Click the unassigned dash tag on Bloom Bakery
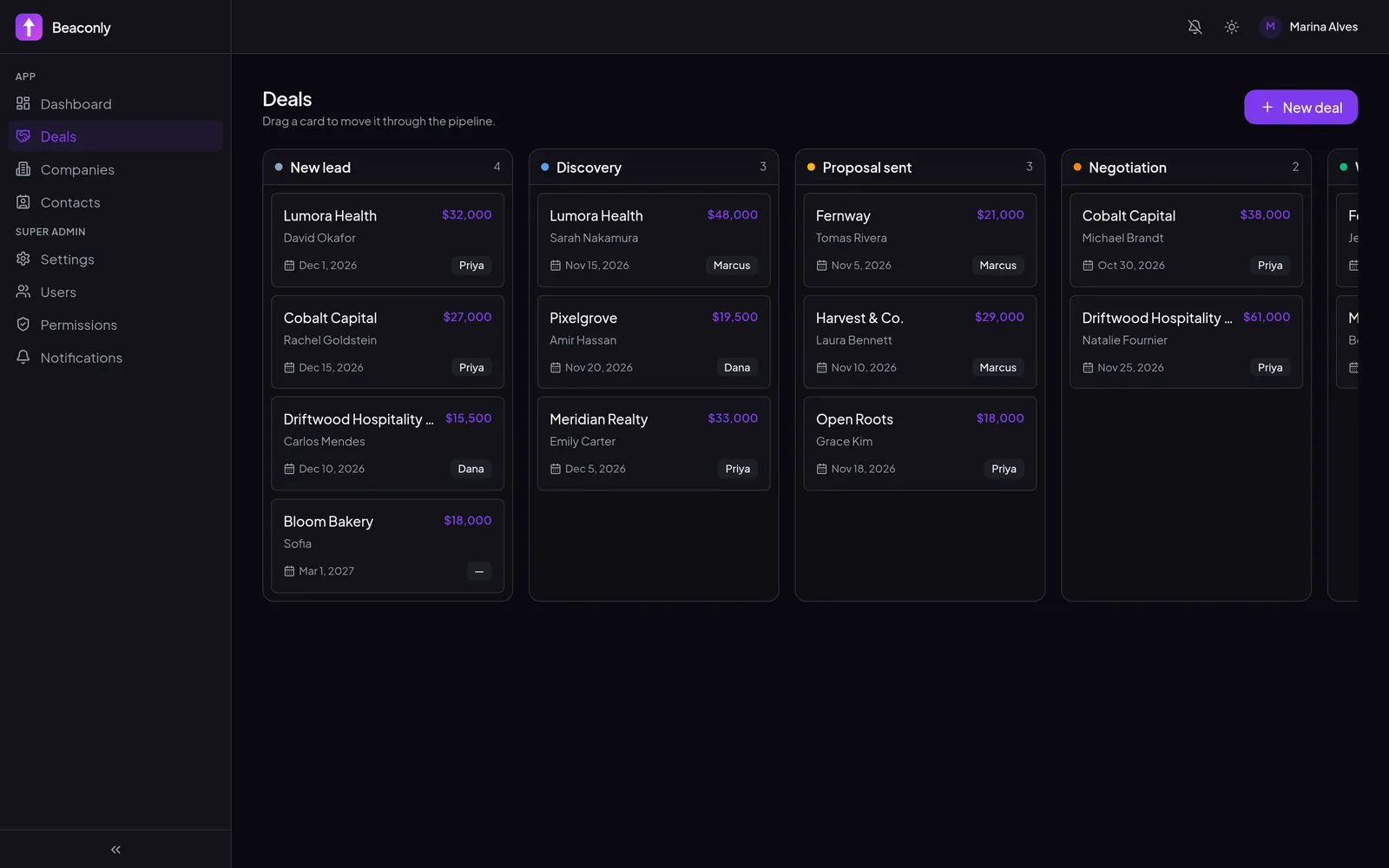1389x868 pixels. click(479, 571)
